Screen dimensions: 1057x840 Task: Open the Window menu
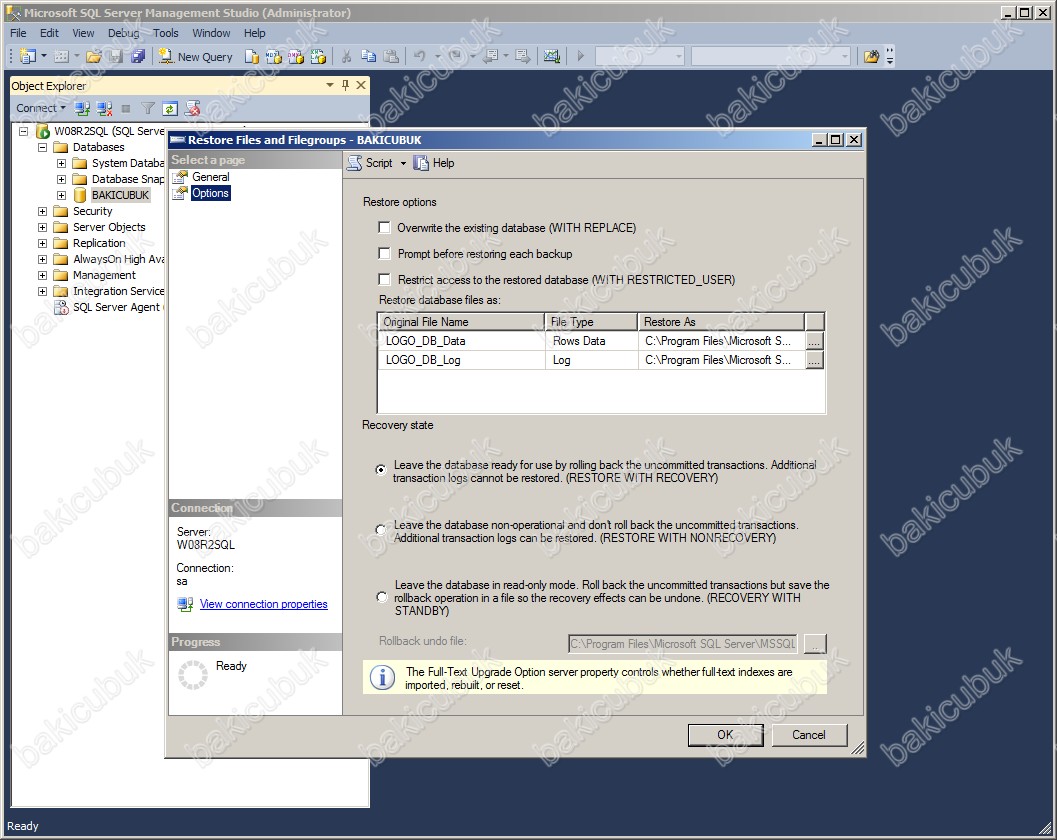point(211,33)
